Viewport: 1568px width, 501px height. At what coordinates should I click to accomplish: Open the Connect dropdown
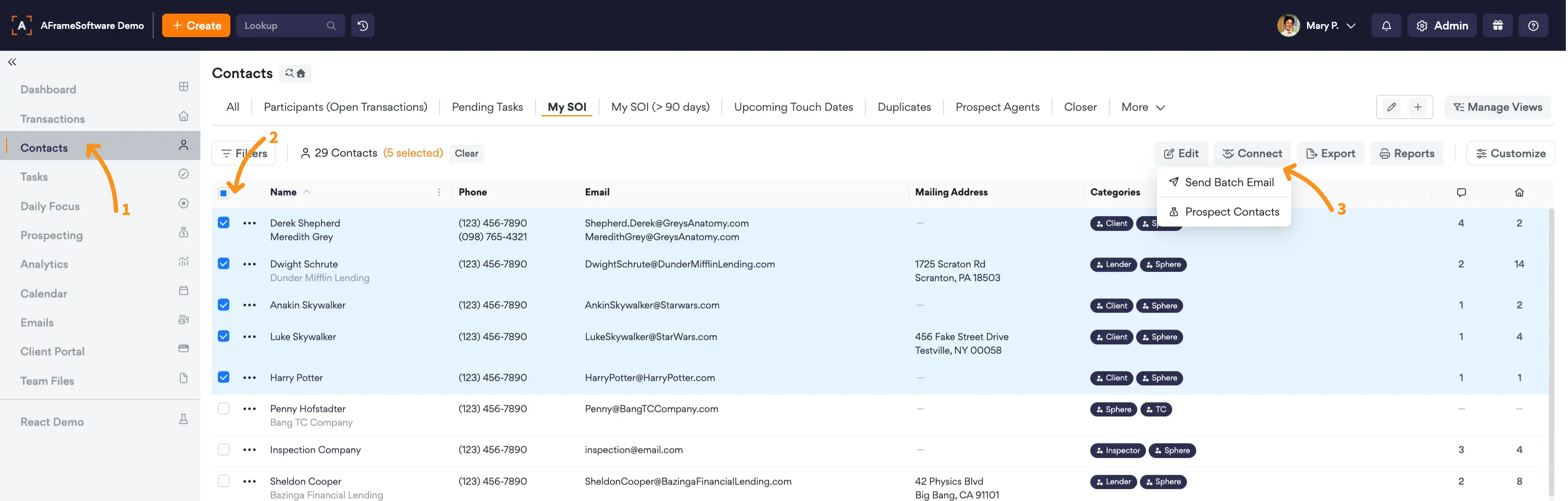[x=1252, y=153]
